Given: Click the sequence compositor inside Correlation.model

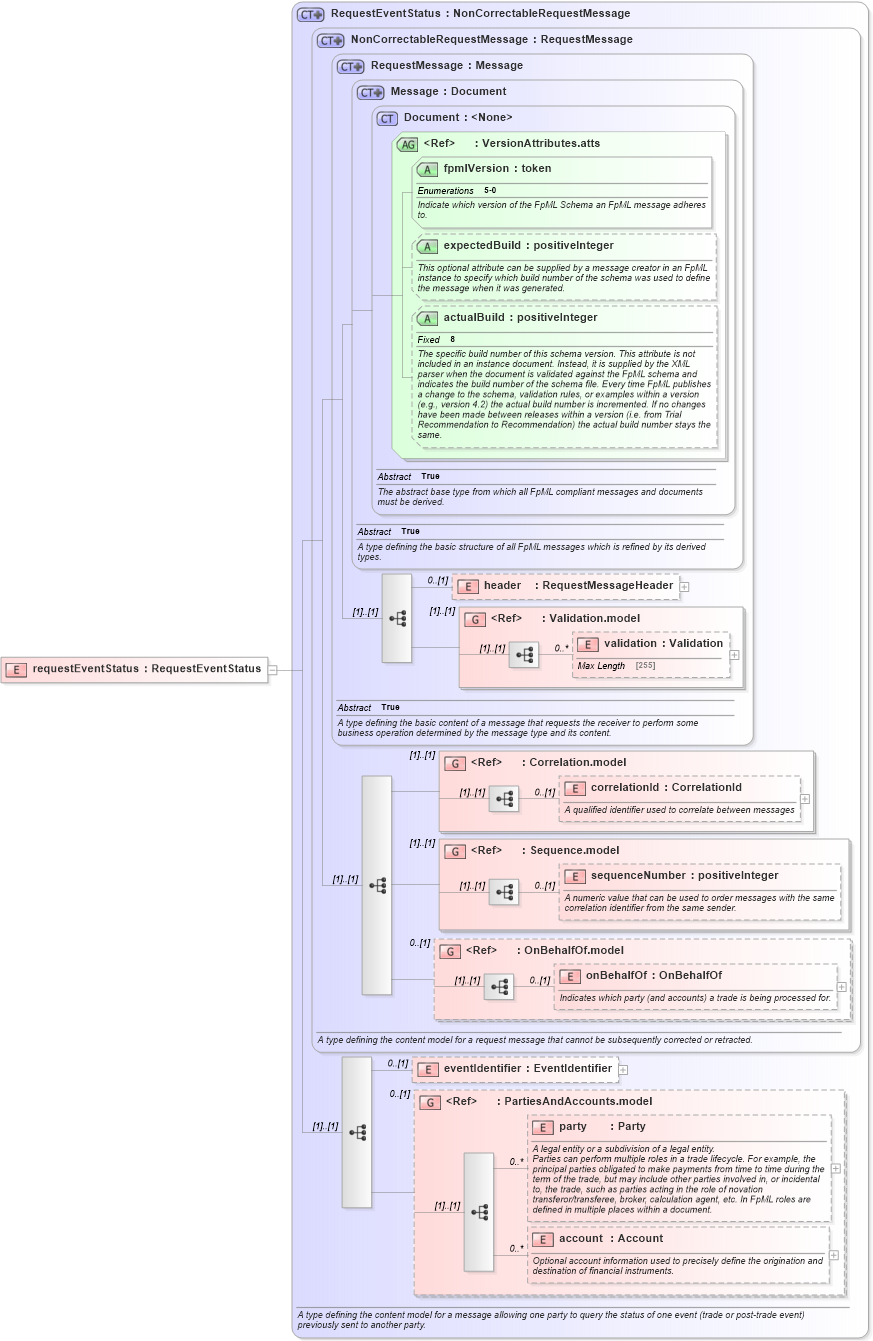Looking at the screenshot, I should 504,799.
